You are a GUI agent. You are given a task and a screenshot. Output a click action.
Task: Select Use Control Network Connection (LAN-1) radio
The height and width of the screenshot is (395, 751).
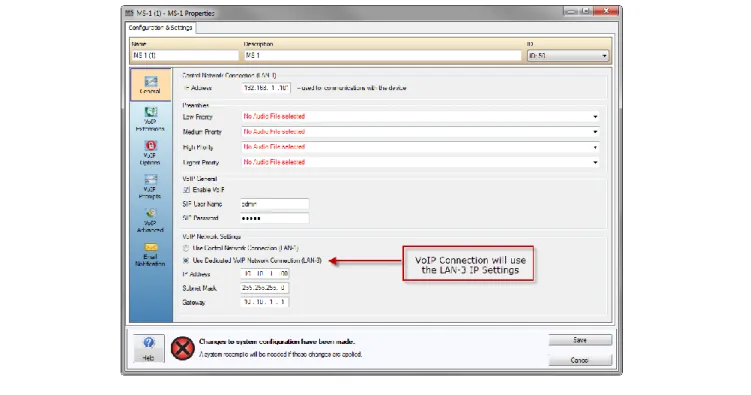(x=186, y=248)
